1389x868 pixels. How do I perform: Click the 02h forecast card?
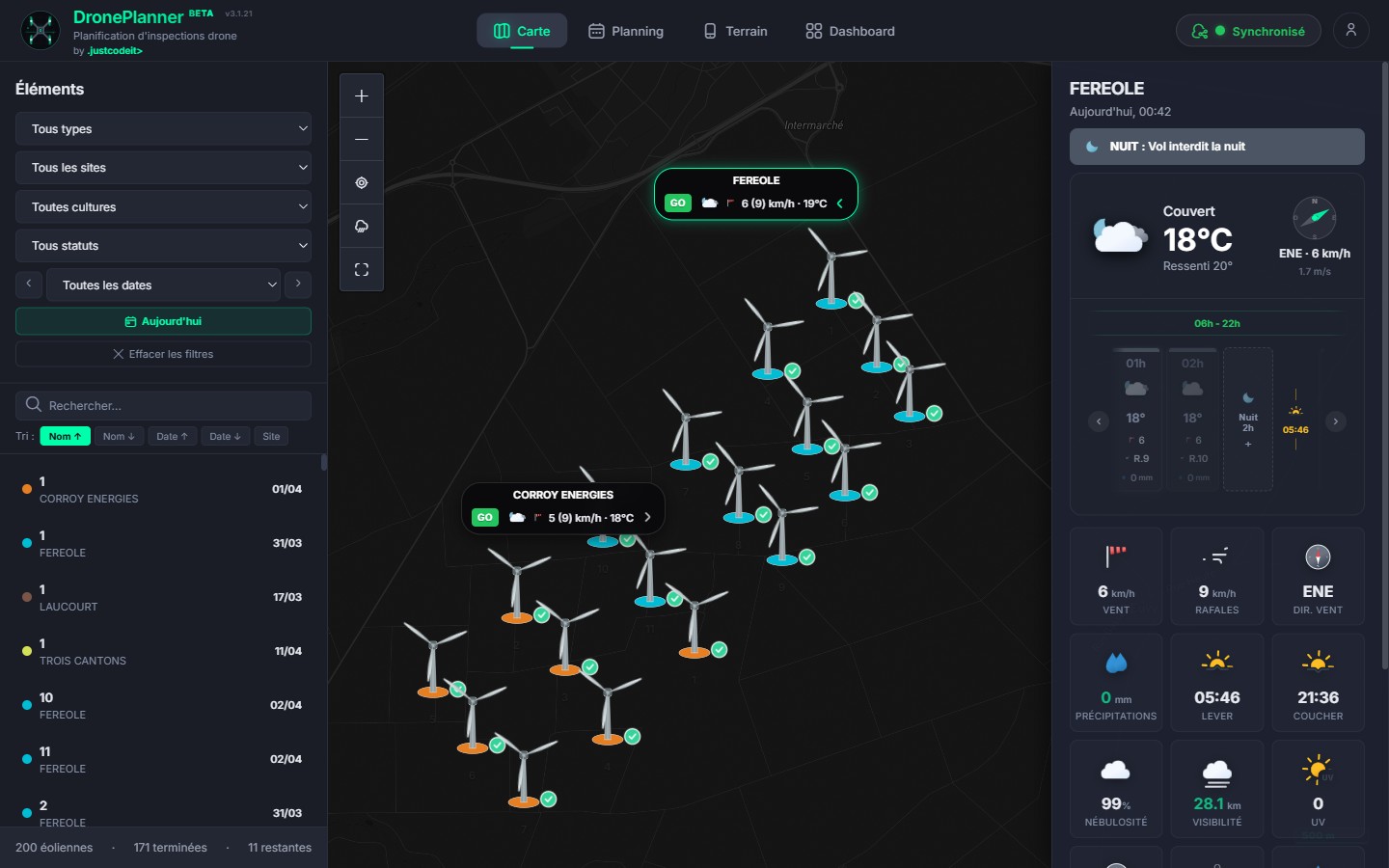tap(1193, 420)
